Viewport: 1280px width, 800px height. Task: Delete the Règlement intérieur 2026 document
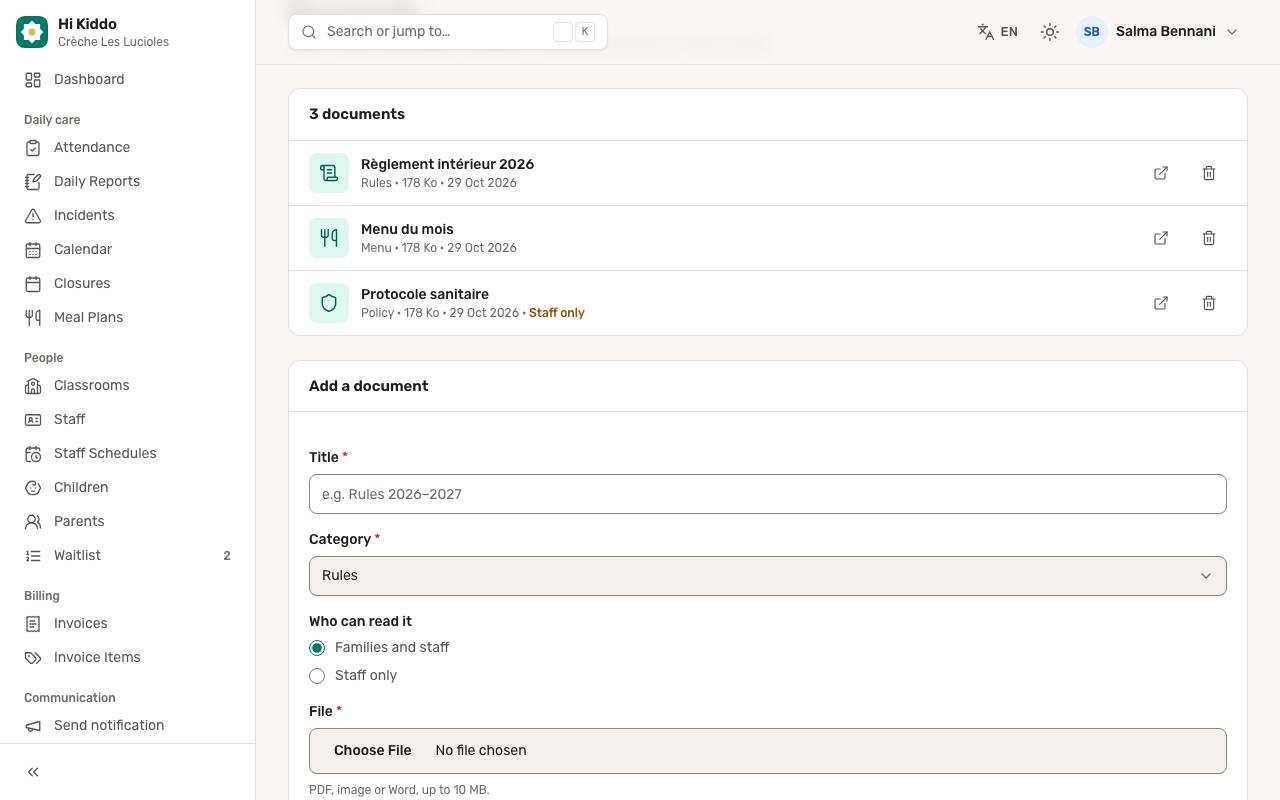click(x=1209, y=173)
